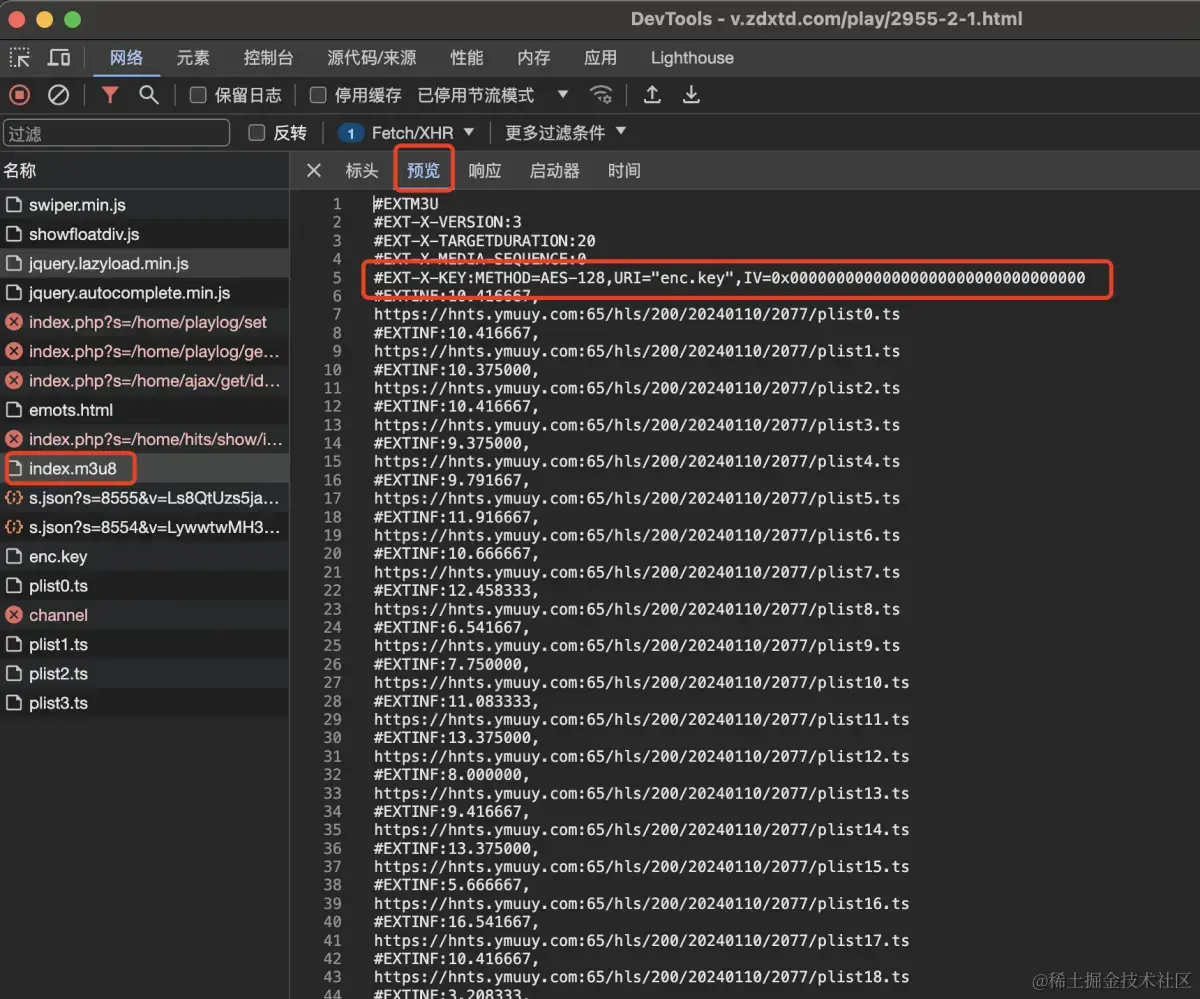
Task: Open the 内存 panel tab
Action: pyautogui.click(x=534, y=58)
